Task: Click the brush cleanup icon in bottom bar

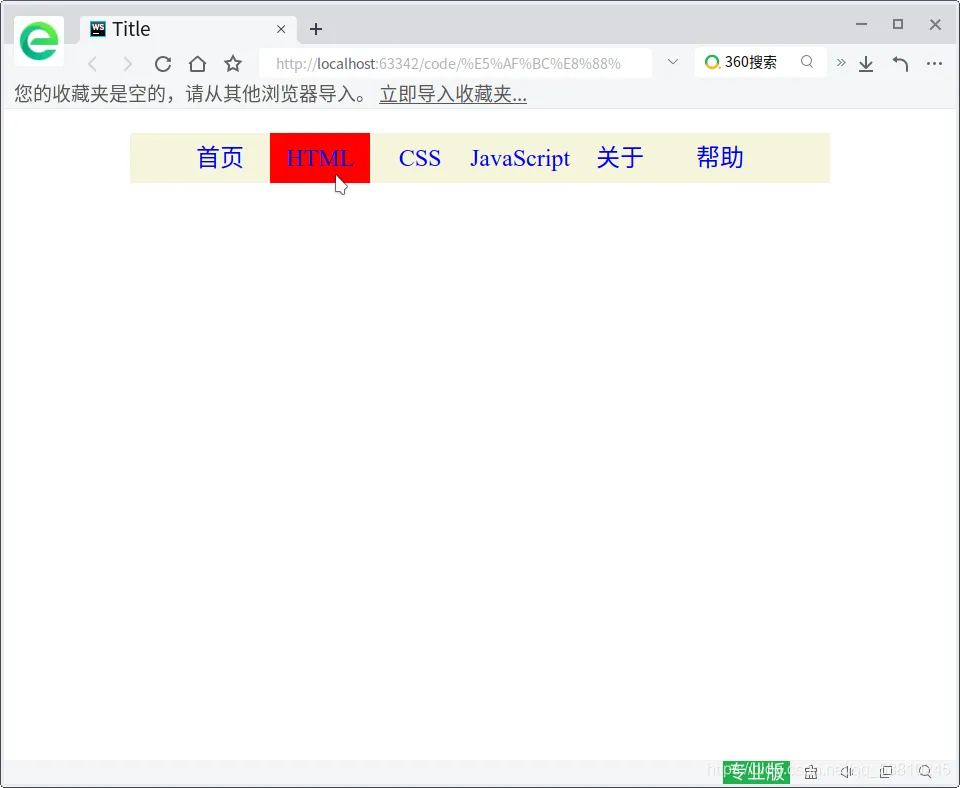Action: [810, 772]
